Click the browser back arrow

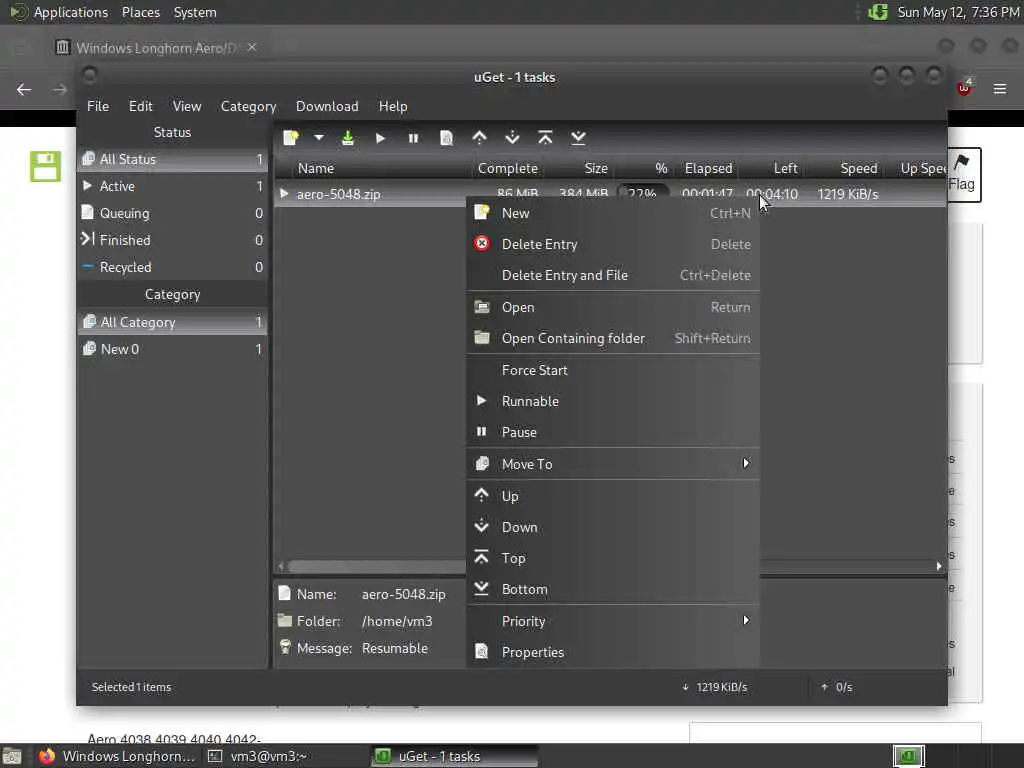tap(24, 89)
